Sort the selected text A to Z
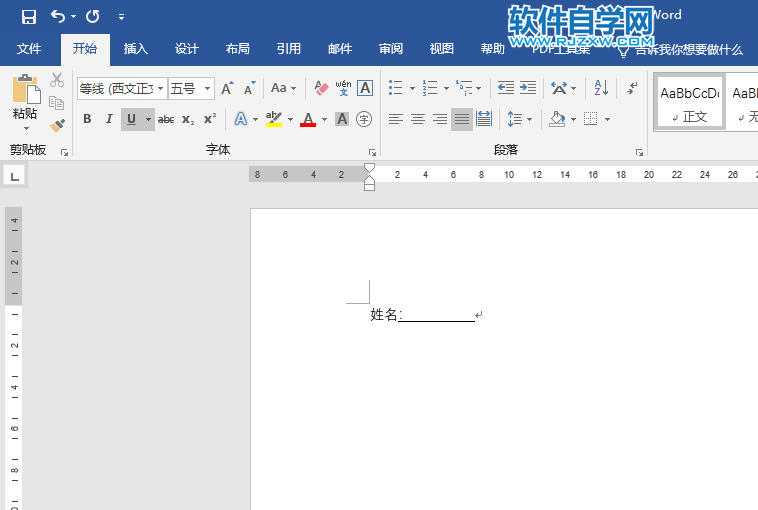758x510 pixels. click(601, 88)
